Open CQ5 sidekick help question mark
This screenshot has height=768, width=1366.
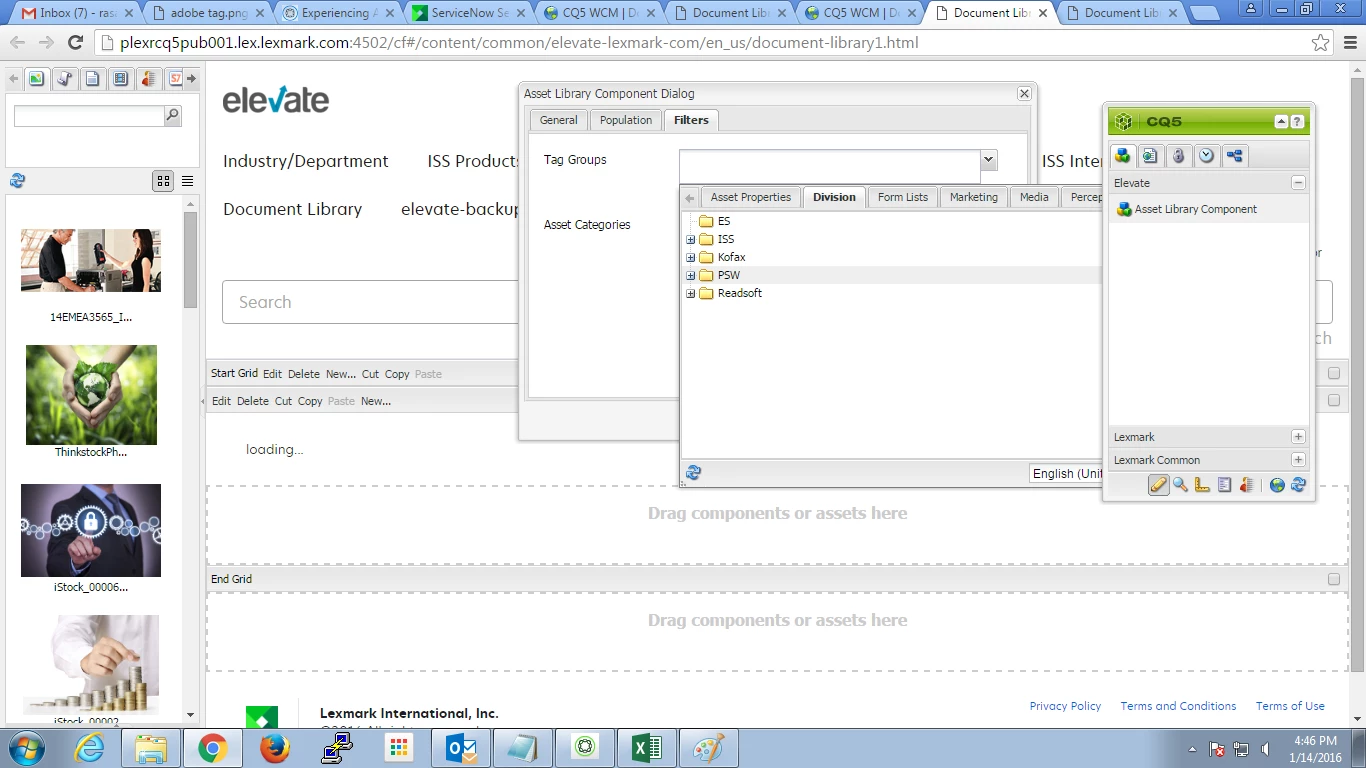pyautogui.click(x=1297, y=122)
